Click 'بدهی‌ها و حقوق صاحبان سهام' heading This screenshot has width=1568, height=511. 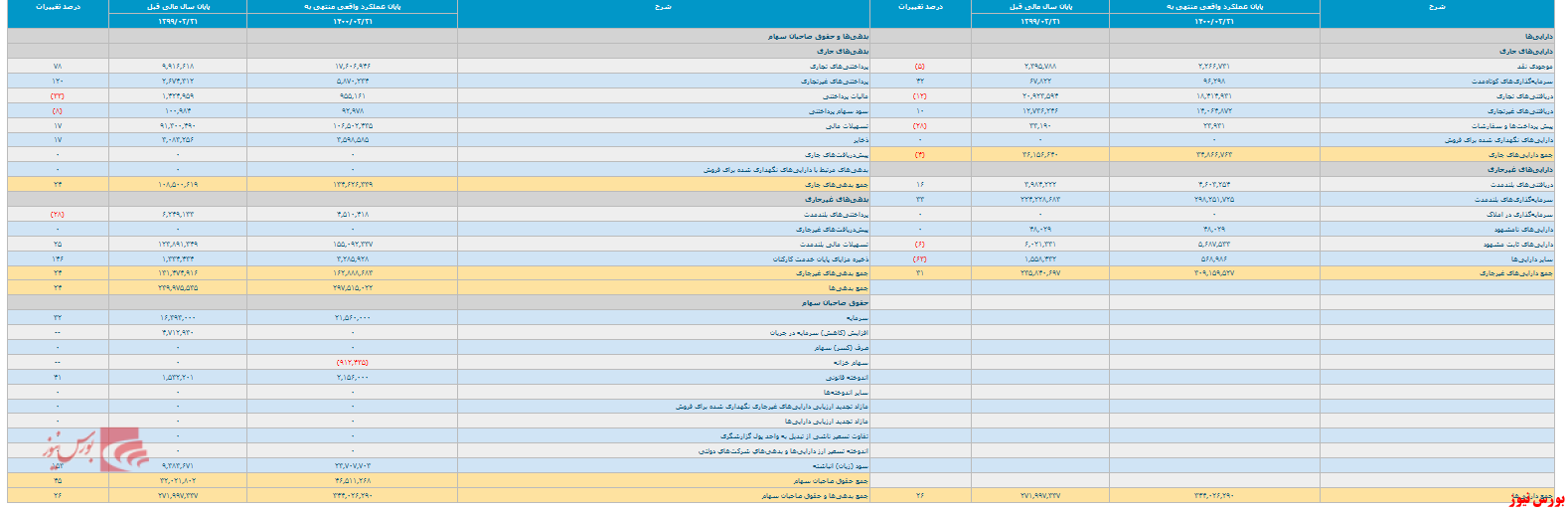[x=818, y=37]
